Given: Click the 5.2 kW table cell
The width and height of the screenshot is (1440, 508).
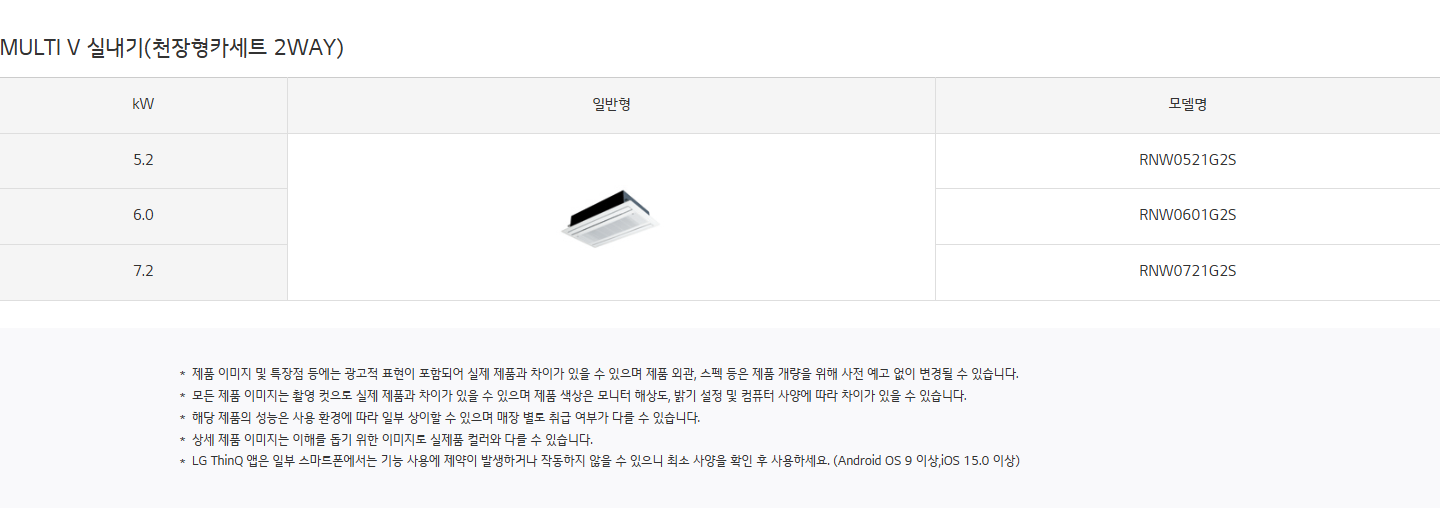Looking at the screenshot, I should (x=143, y=160).
